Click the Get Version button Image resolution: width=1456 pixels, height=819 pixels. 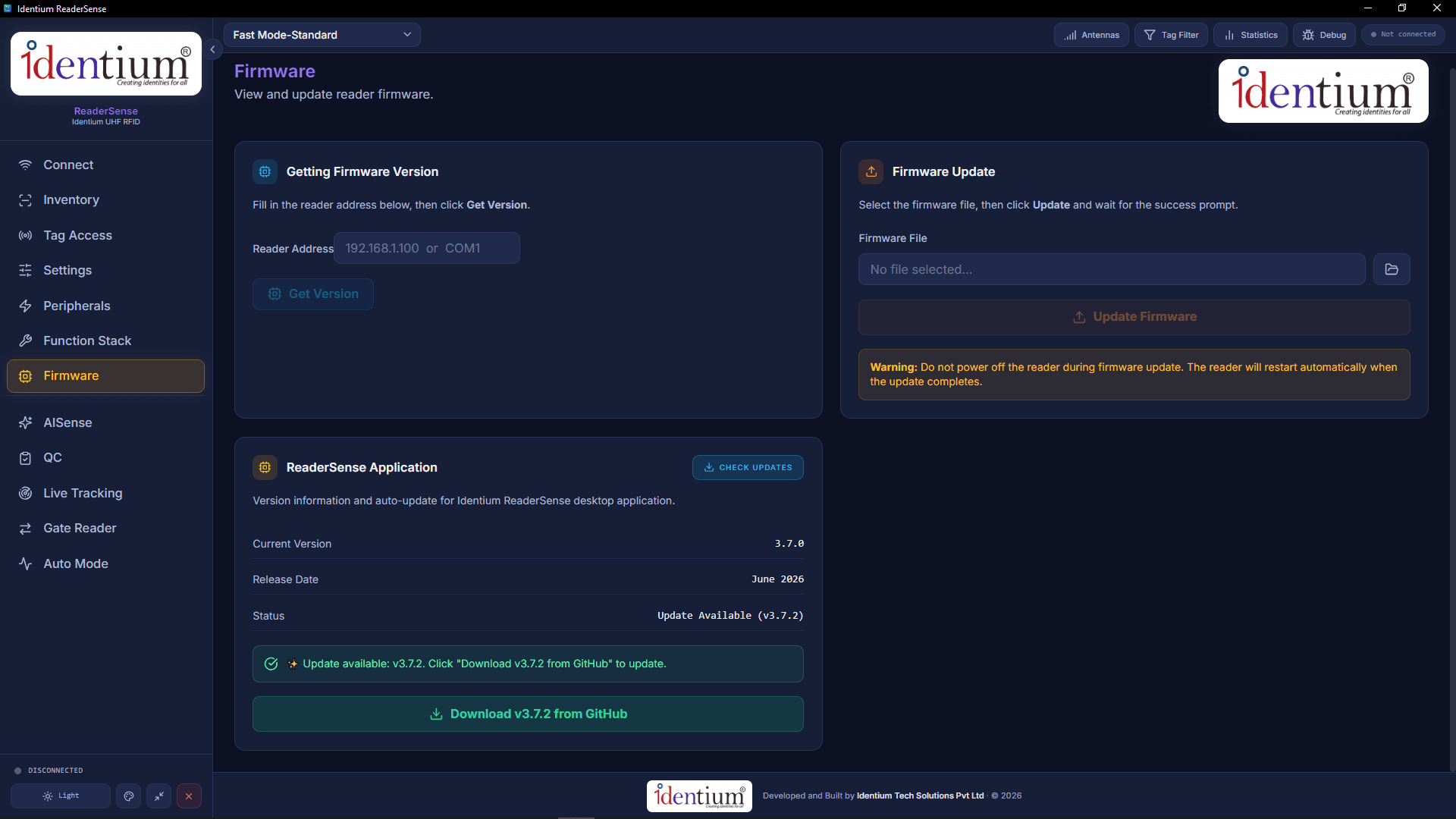coord(312,294)
